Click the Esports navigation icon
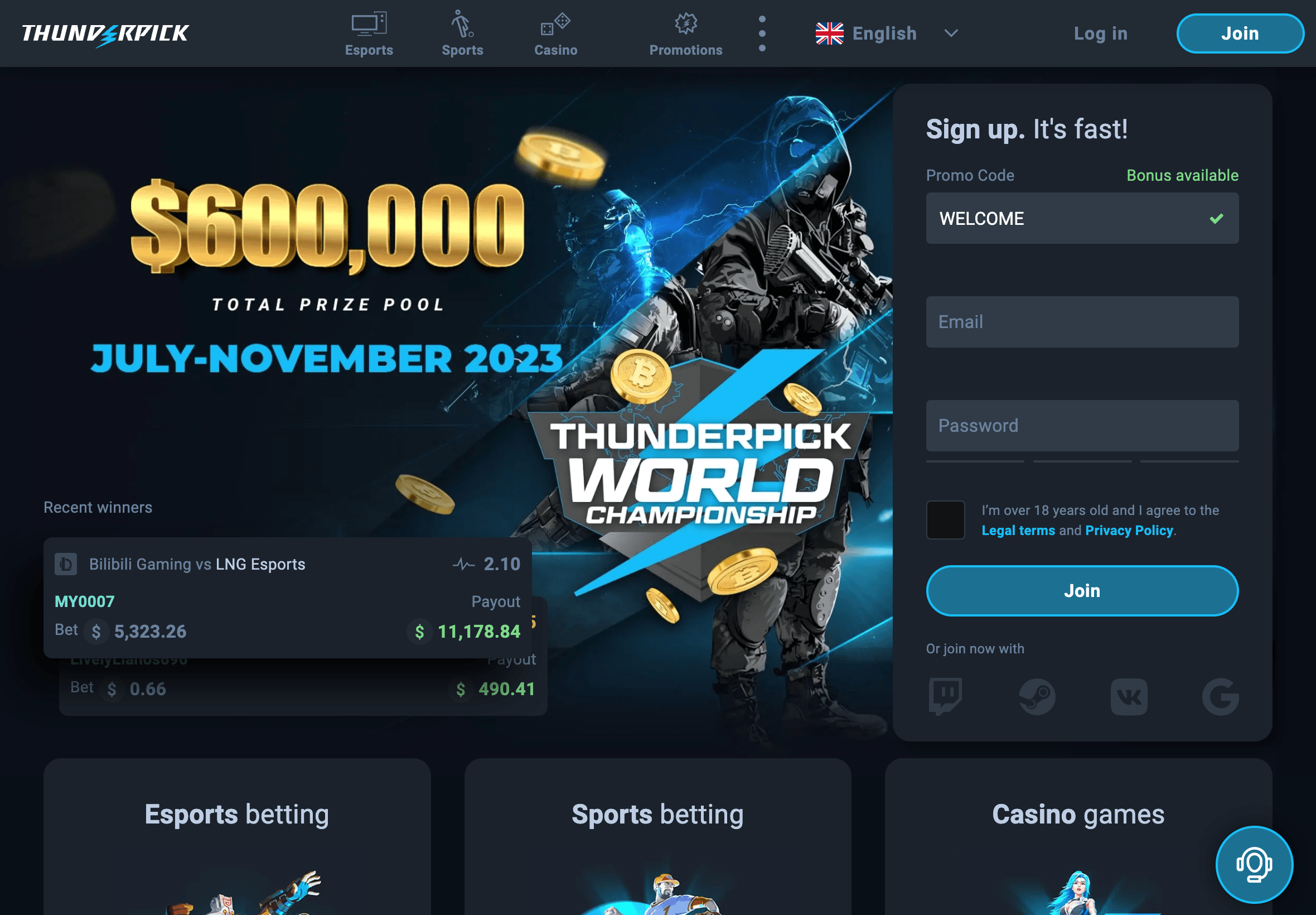This screenshot has height=915, width=1316. 369,22
